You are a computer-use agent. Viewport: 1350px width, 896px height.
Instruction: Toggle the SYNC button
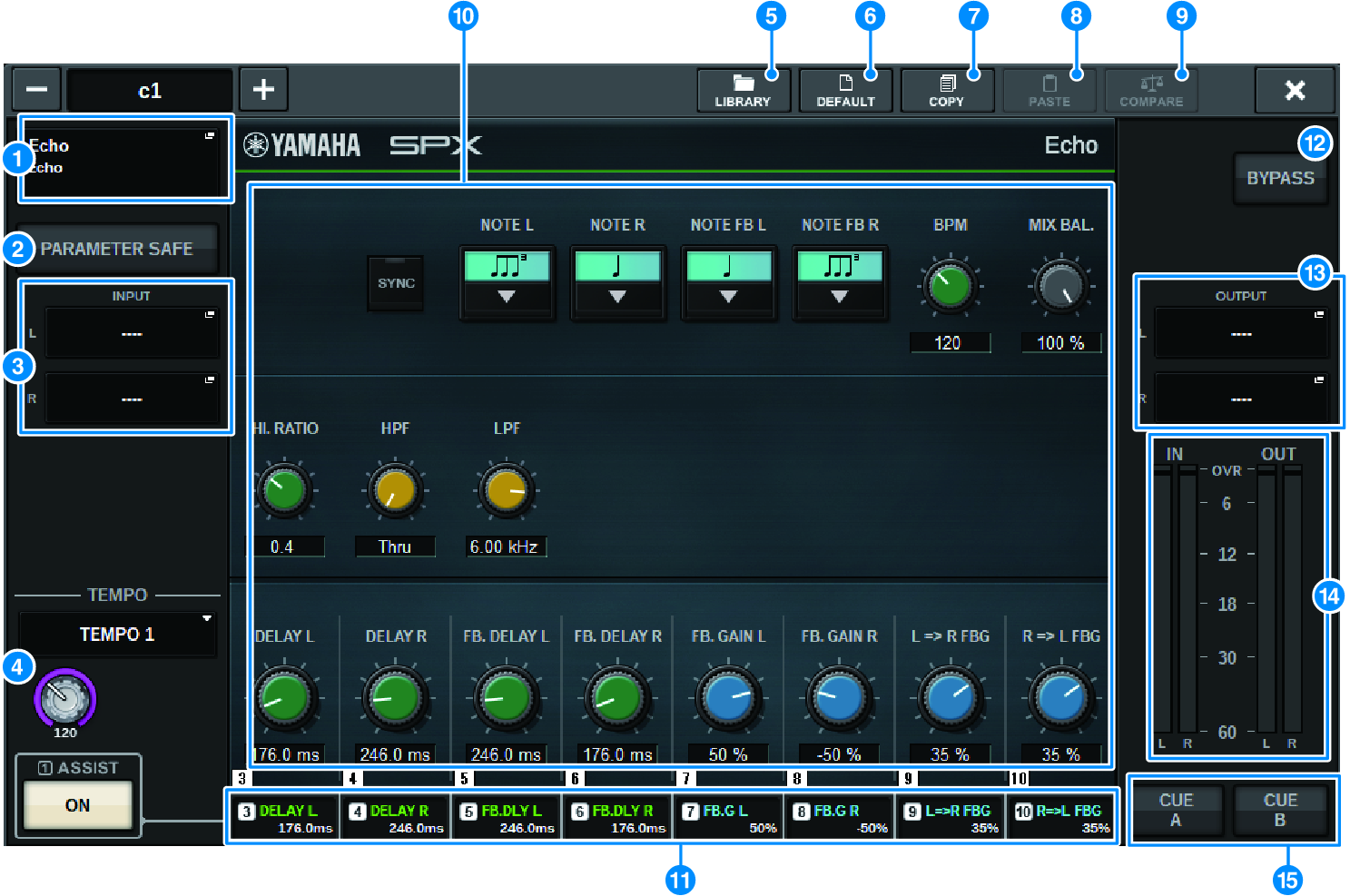[x=396, y=282]
